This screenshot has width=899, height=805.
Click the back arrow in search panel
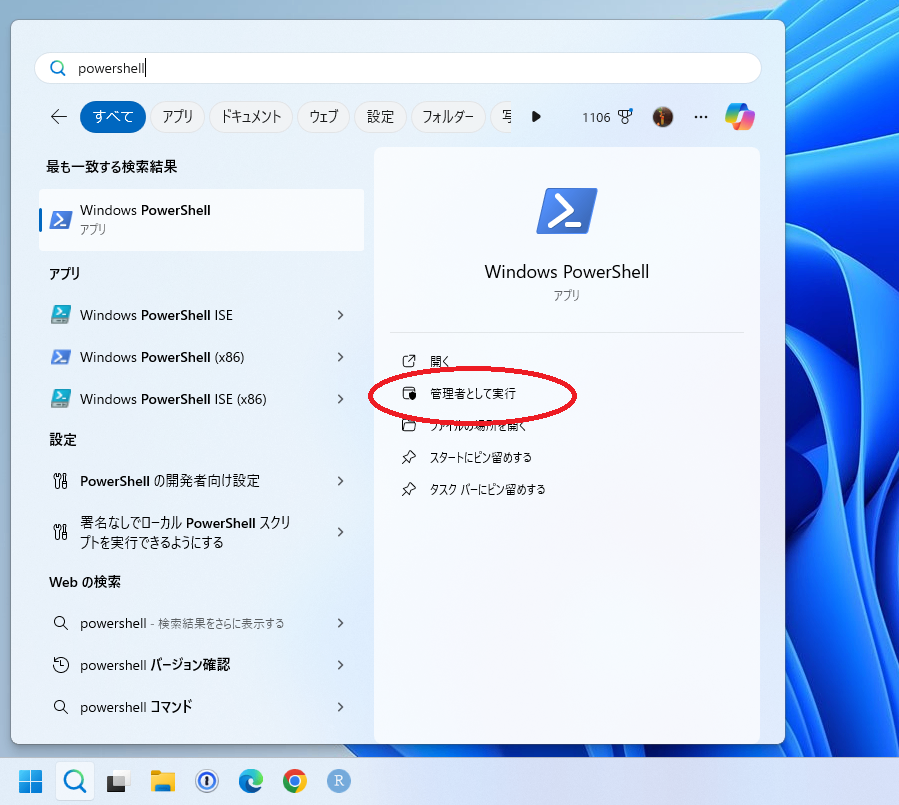click(x=59, y=117)
